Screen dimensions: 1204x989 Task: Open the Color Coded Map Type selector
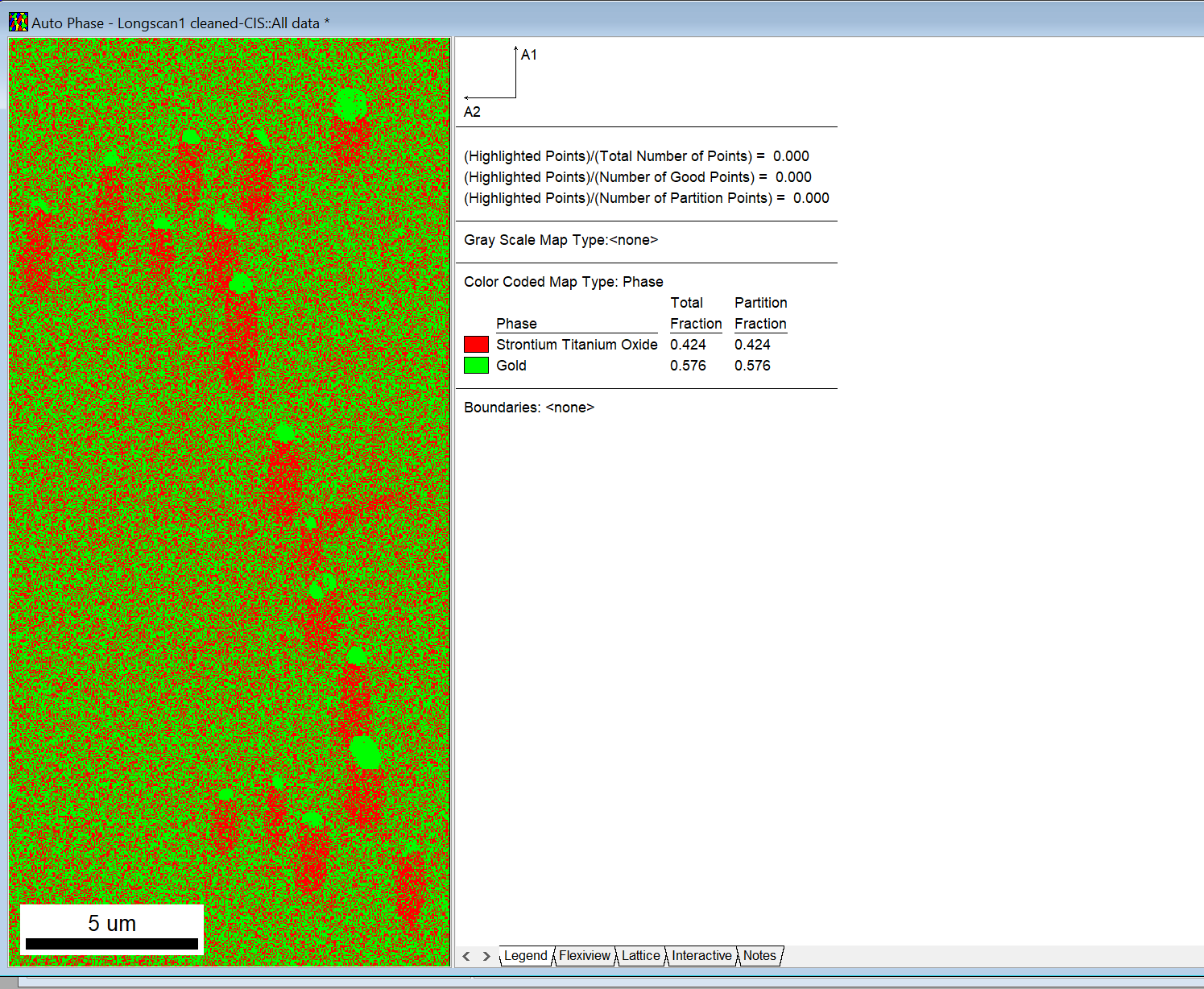(x=563, y=281)
